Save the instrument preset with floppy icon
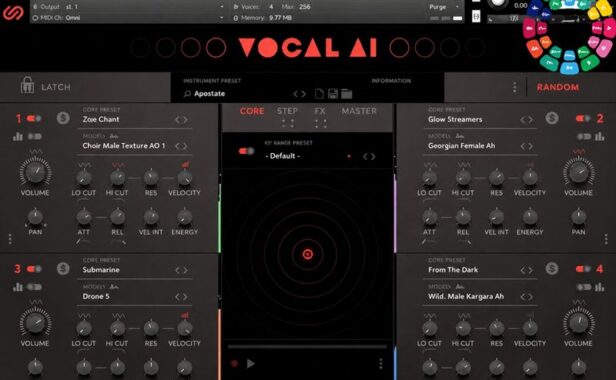The image size is (616, 380). coord(333,94)
